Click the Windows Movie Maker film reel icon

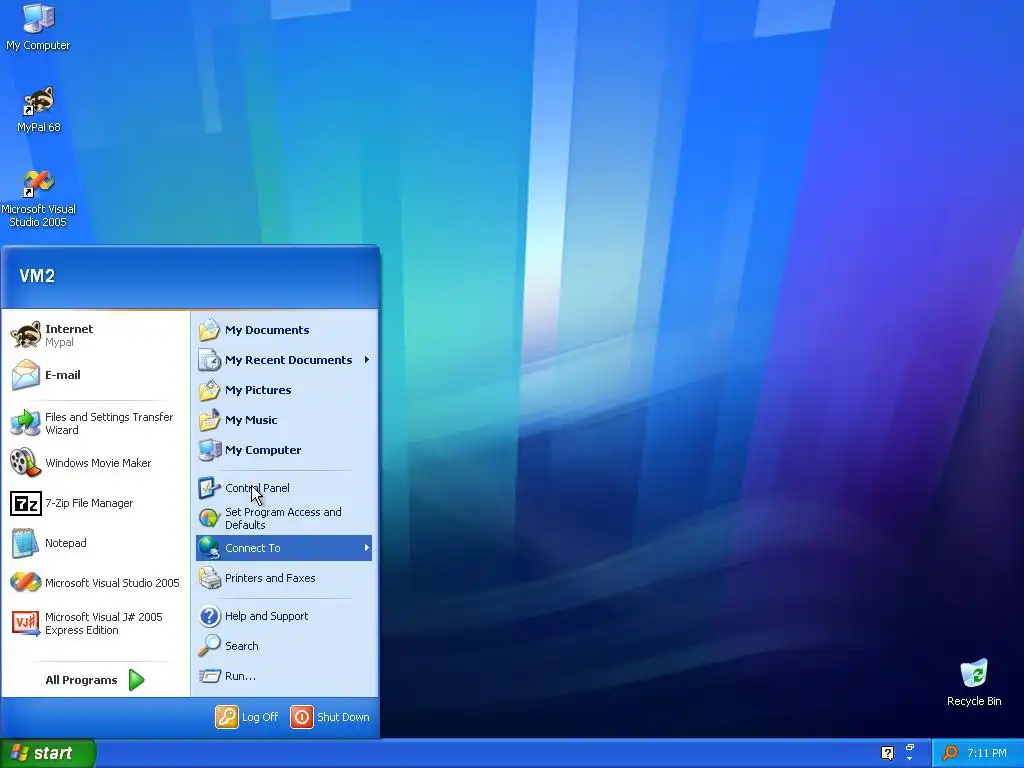click(25, 462)
